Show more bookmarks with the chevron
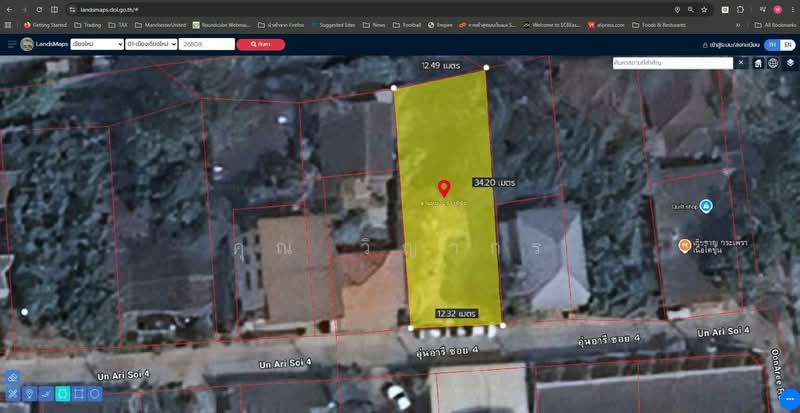This screenshot has width=800, height=413. (738, 25)
